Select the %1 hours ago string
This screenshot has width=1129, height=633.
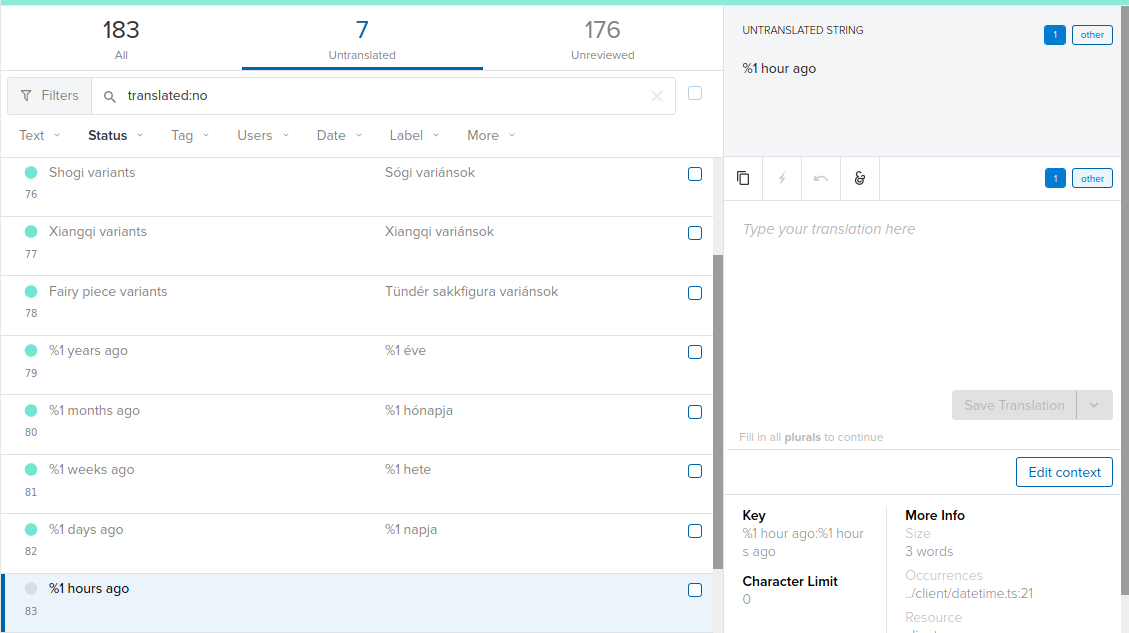89,588
